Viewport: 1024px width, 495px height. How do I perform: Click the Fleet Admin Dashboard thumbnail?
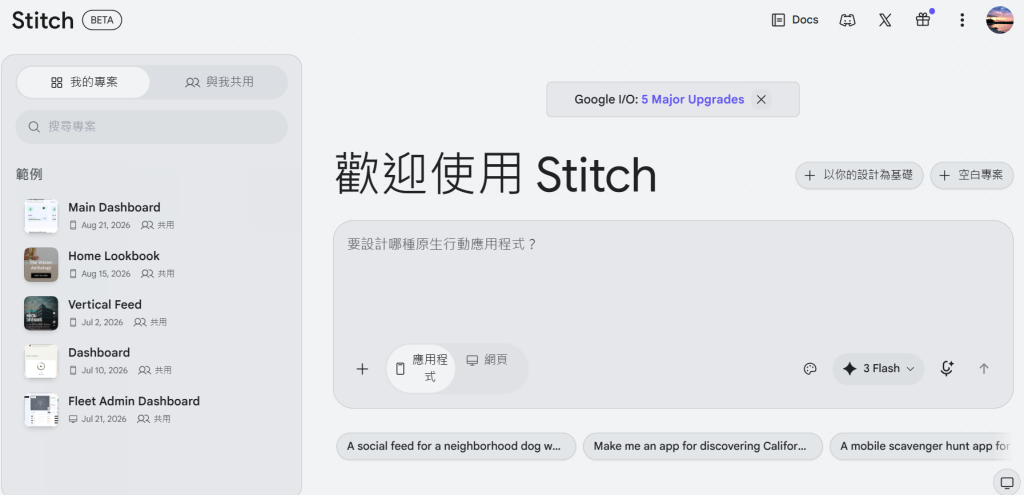point(41,410)
